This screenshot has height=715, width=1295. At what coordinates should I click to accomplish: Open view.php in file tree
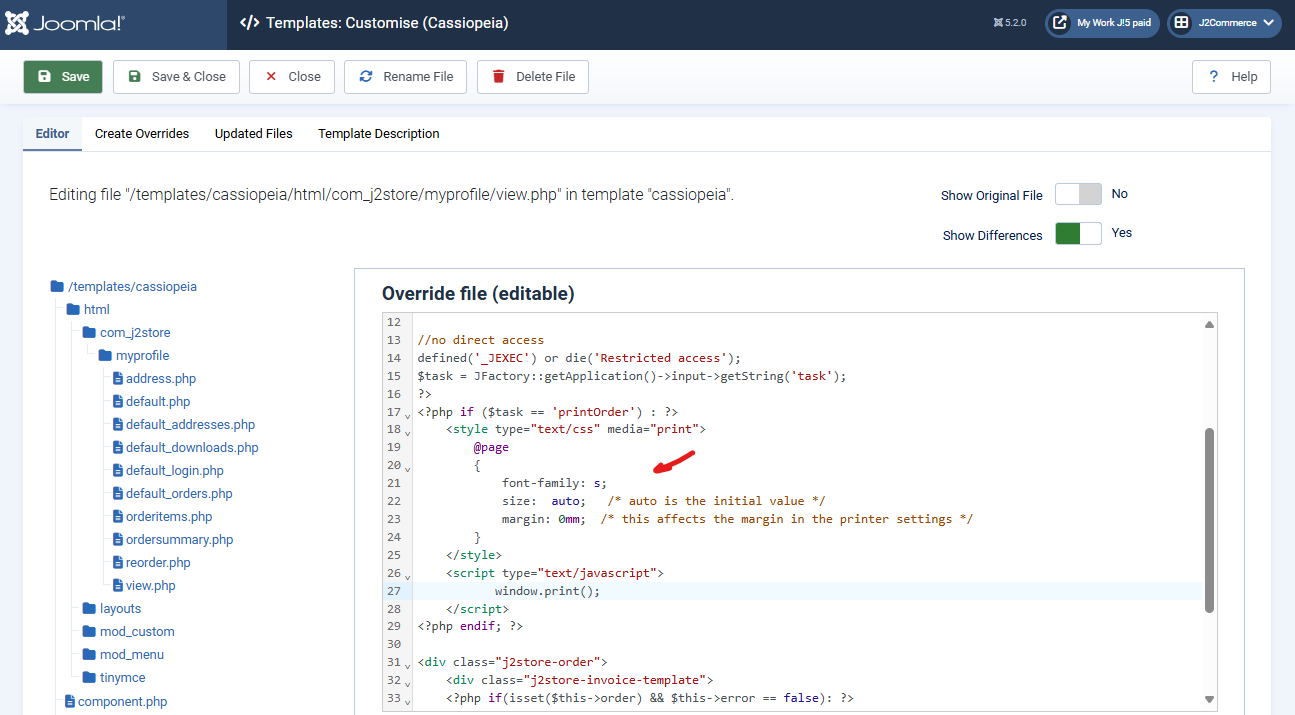point(144,586)
